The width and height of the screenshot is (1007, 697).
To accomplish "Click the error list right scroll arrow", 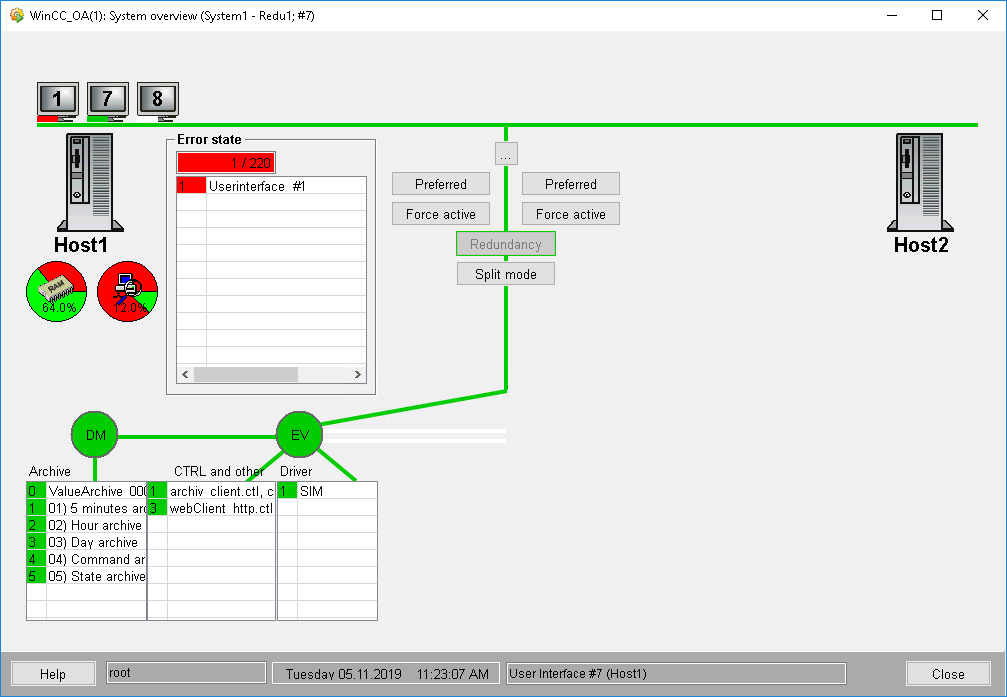I will [x=358, y=374].
